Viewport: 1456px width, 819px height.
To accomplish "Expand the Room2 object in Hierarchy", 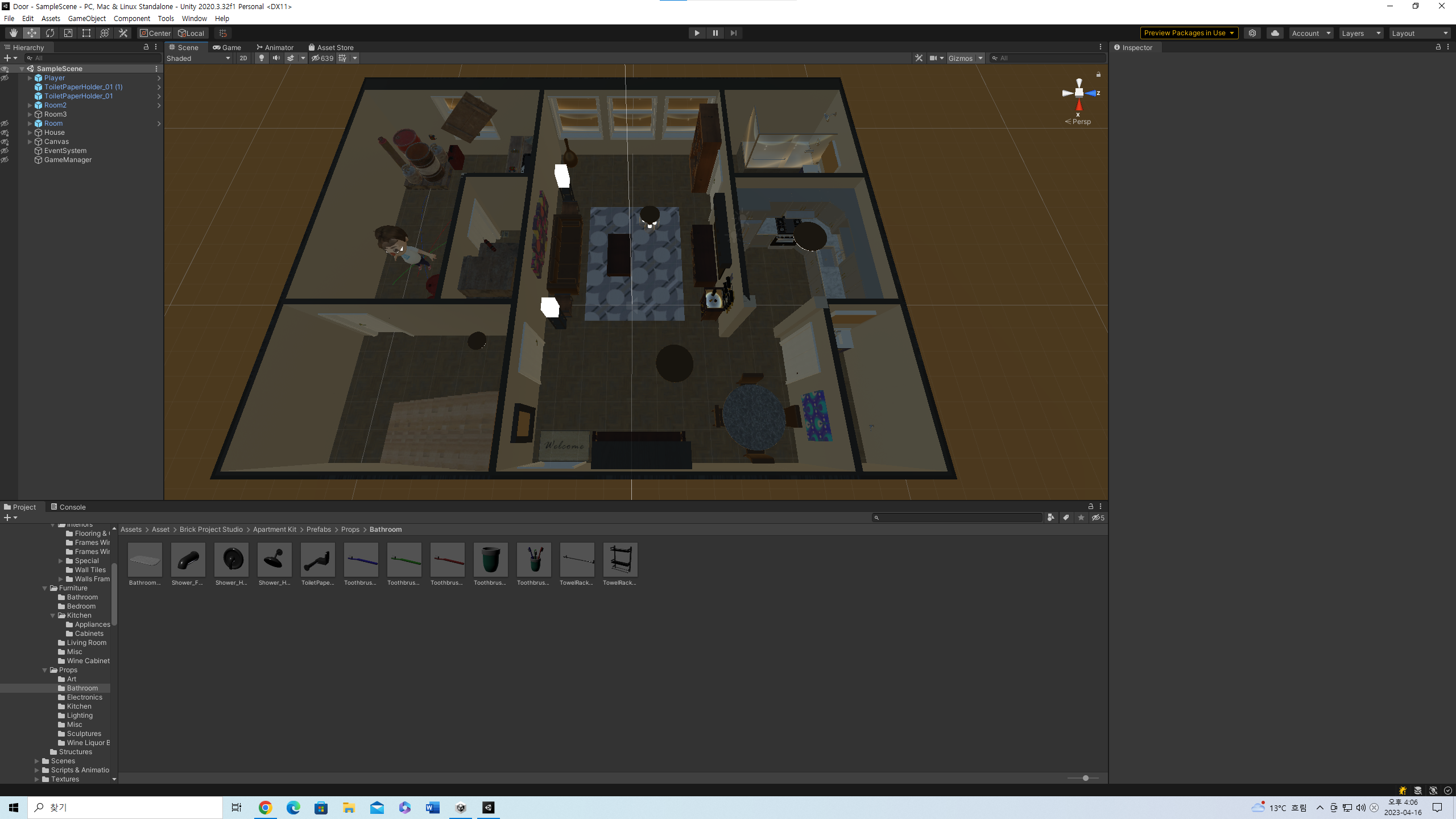I will (30, 105).
